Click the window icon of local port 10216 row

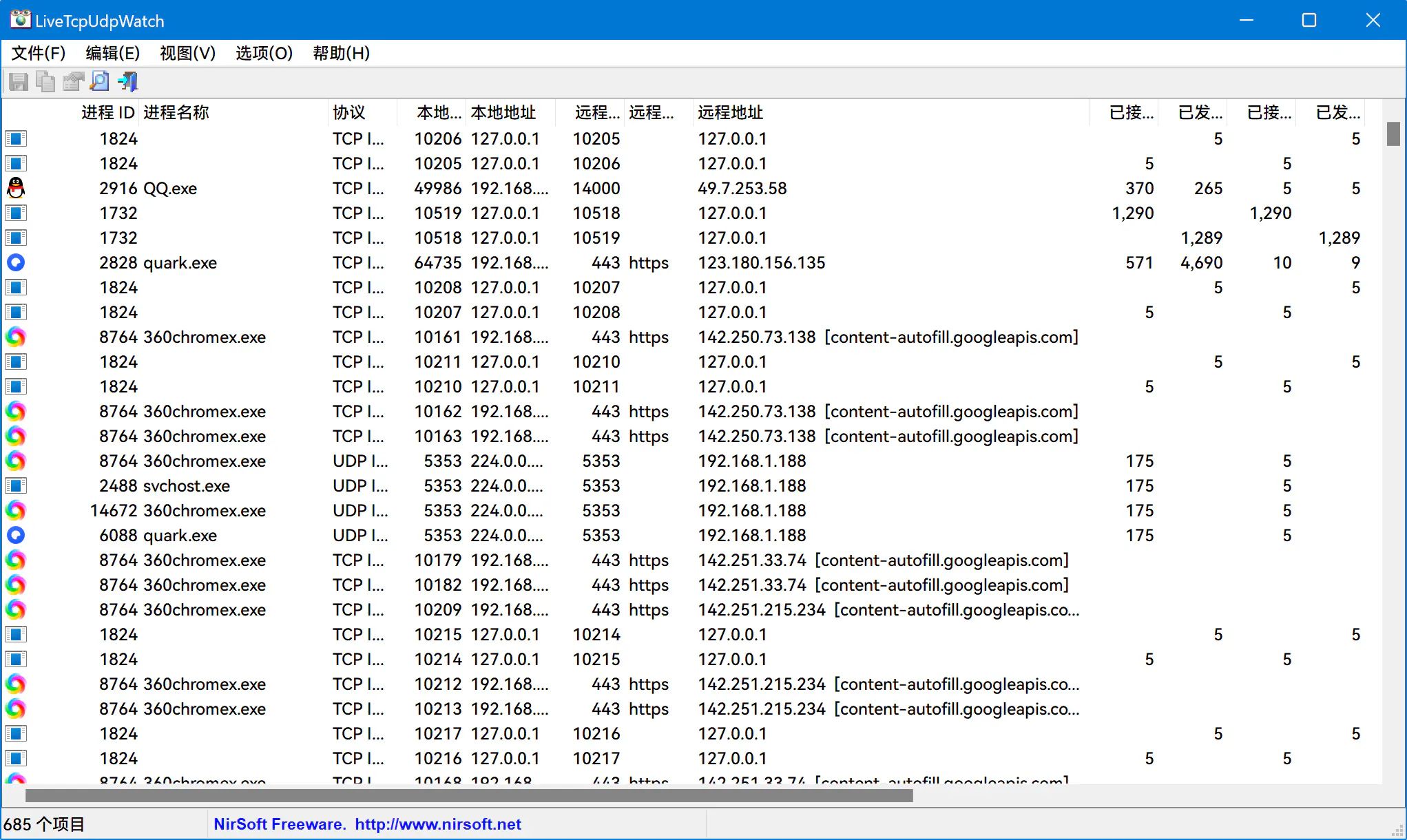click(x=16, y=758)
